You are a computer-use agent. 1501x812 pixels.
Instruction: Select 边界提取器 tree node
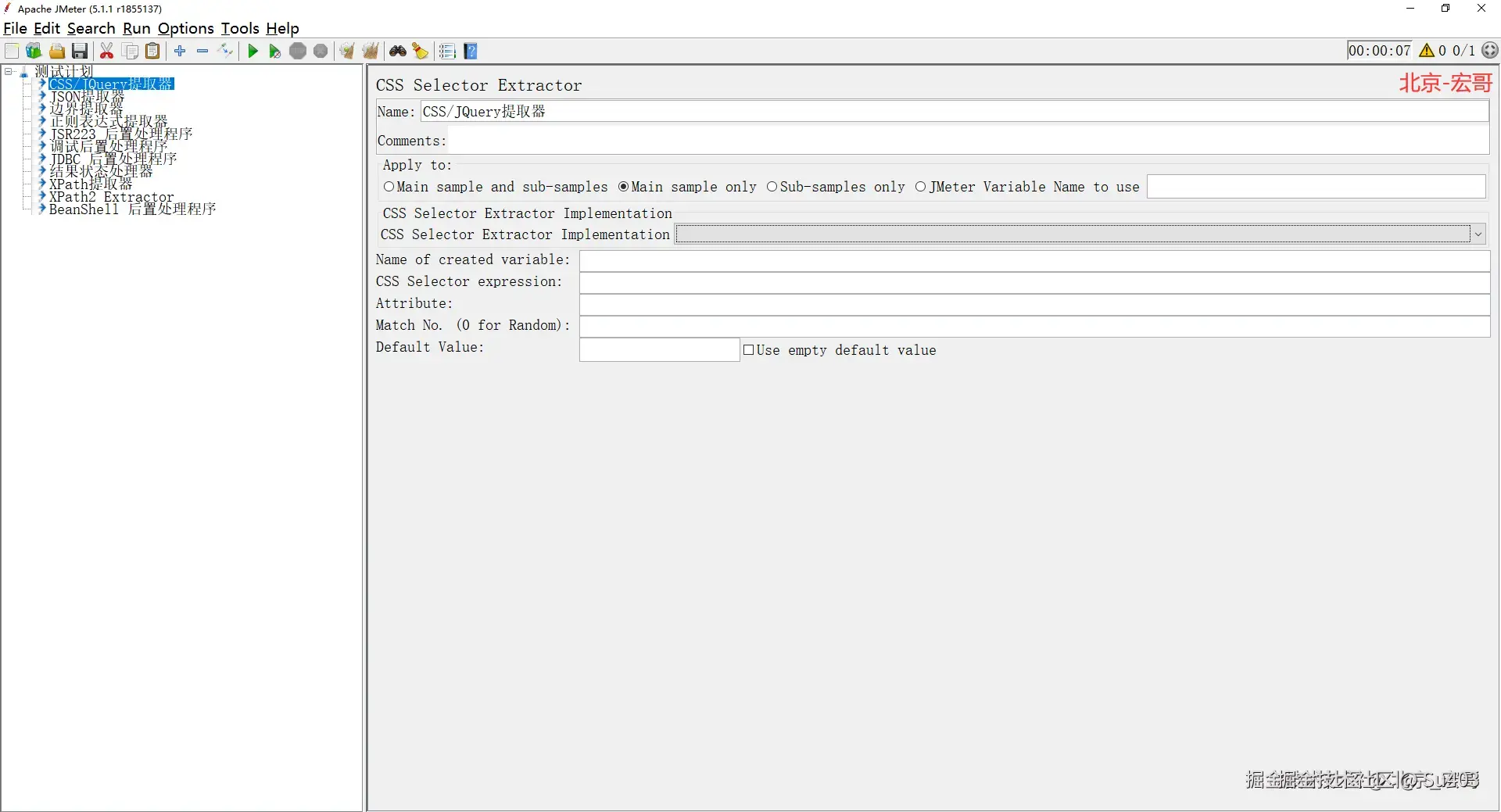coord(86,109)
